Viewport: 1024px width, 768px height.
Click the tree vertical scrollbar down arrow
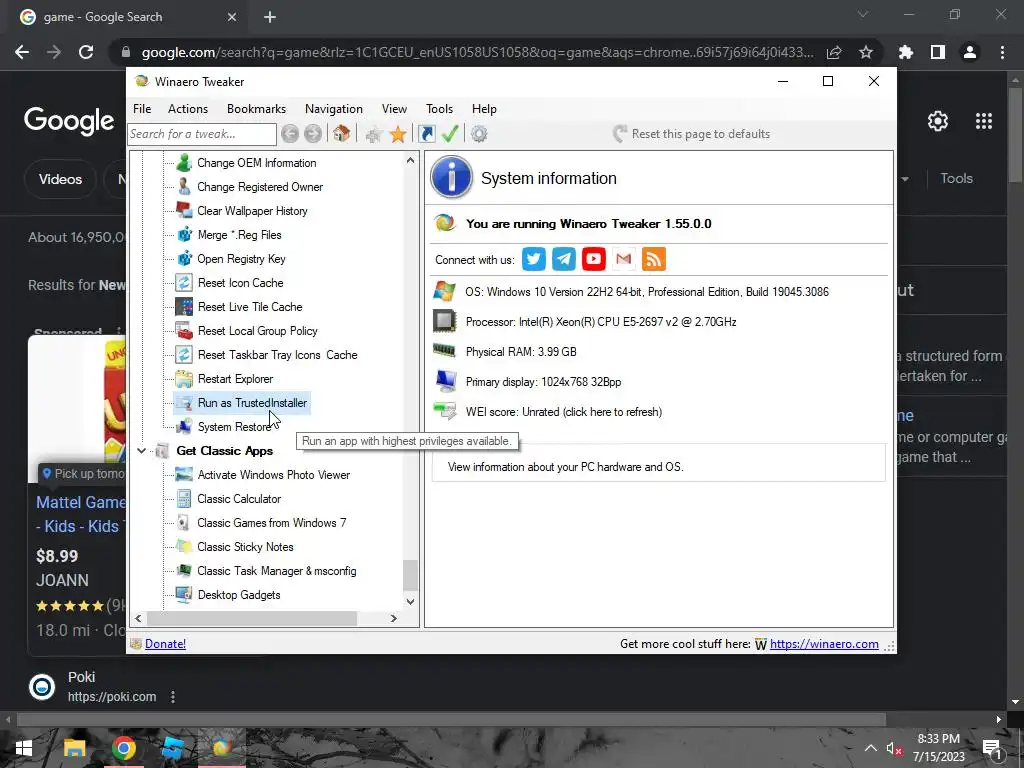coord(410,601)
